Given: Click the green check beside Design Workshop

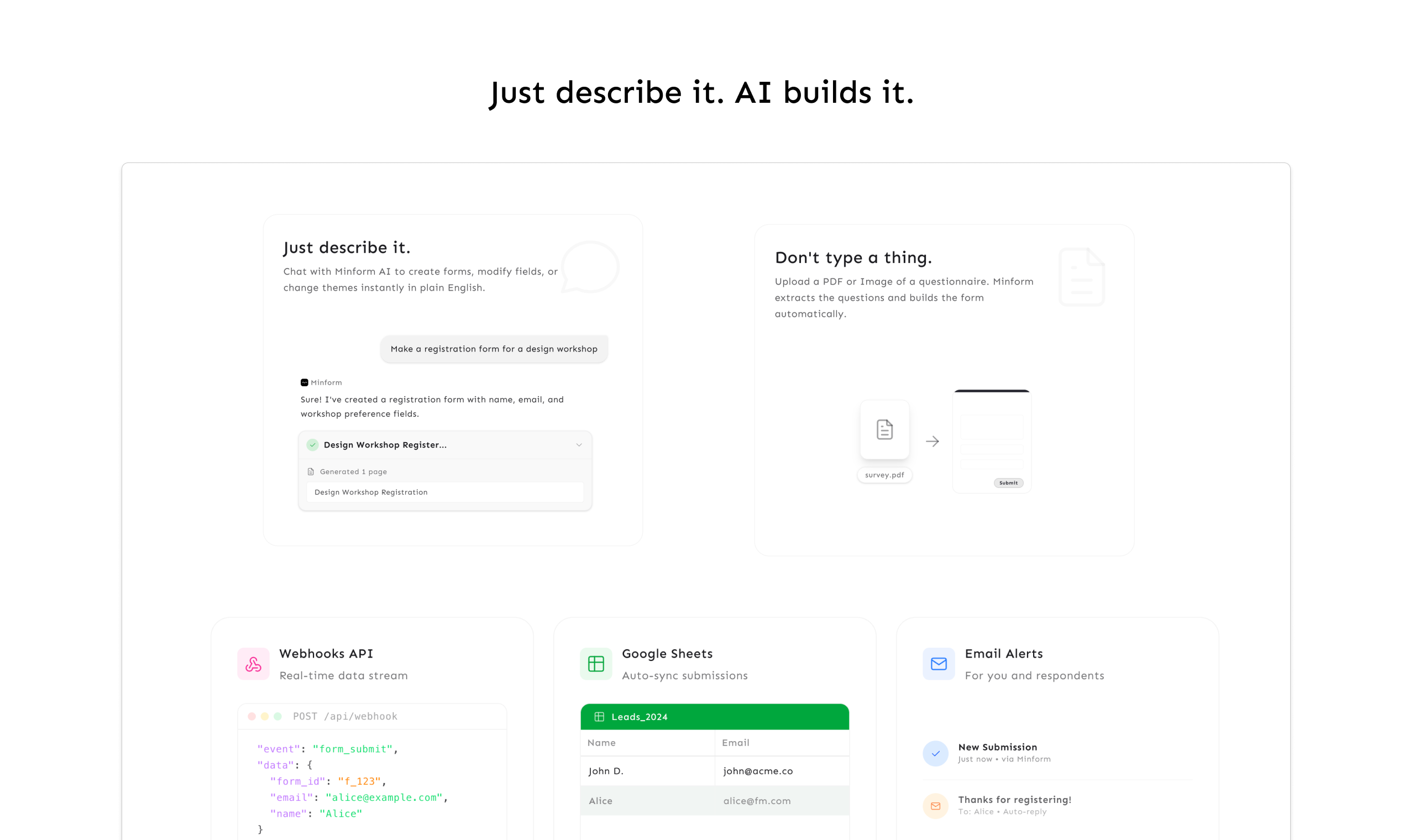Looking at the screenshot, I should tap(312, 445).
